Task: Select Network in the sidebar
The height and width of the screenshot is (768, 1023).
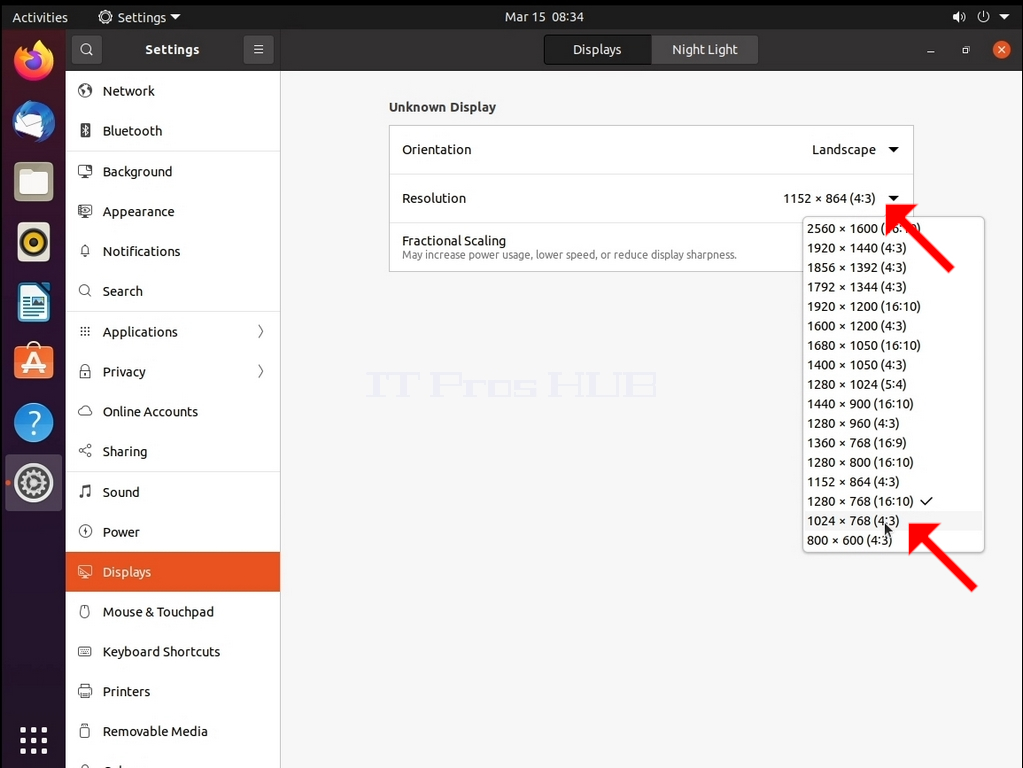Action: click(x=173, y=91)
